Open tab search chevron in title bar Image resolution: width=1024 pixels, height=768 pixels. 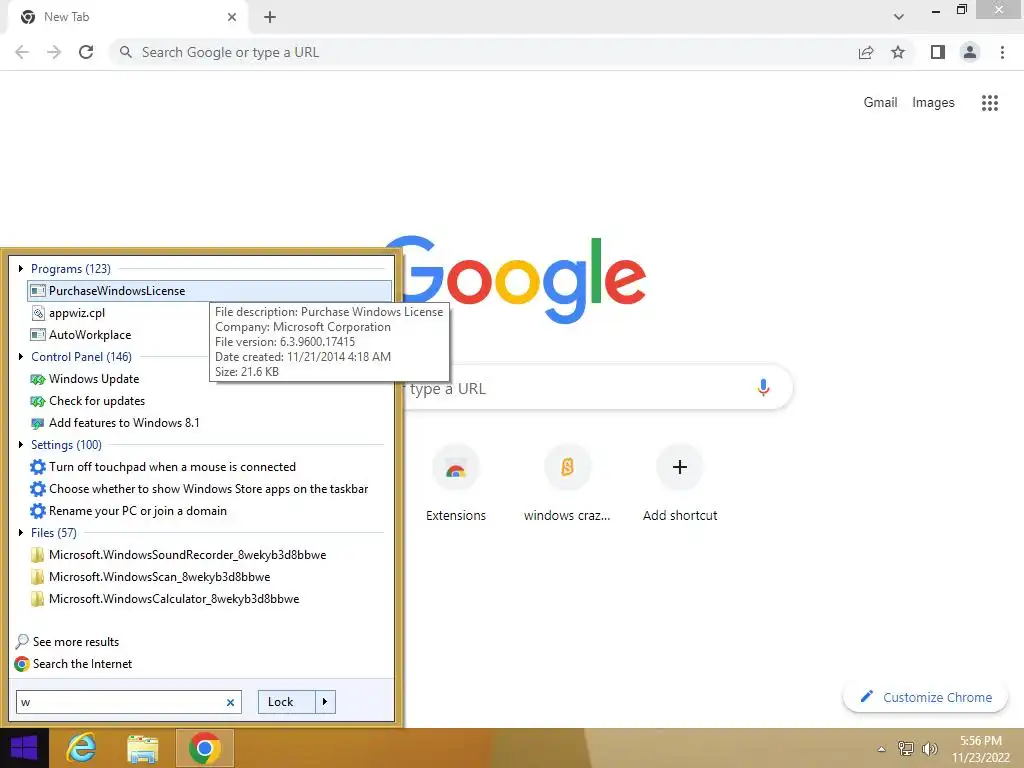[x=899, y=17]
